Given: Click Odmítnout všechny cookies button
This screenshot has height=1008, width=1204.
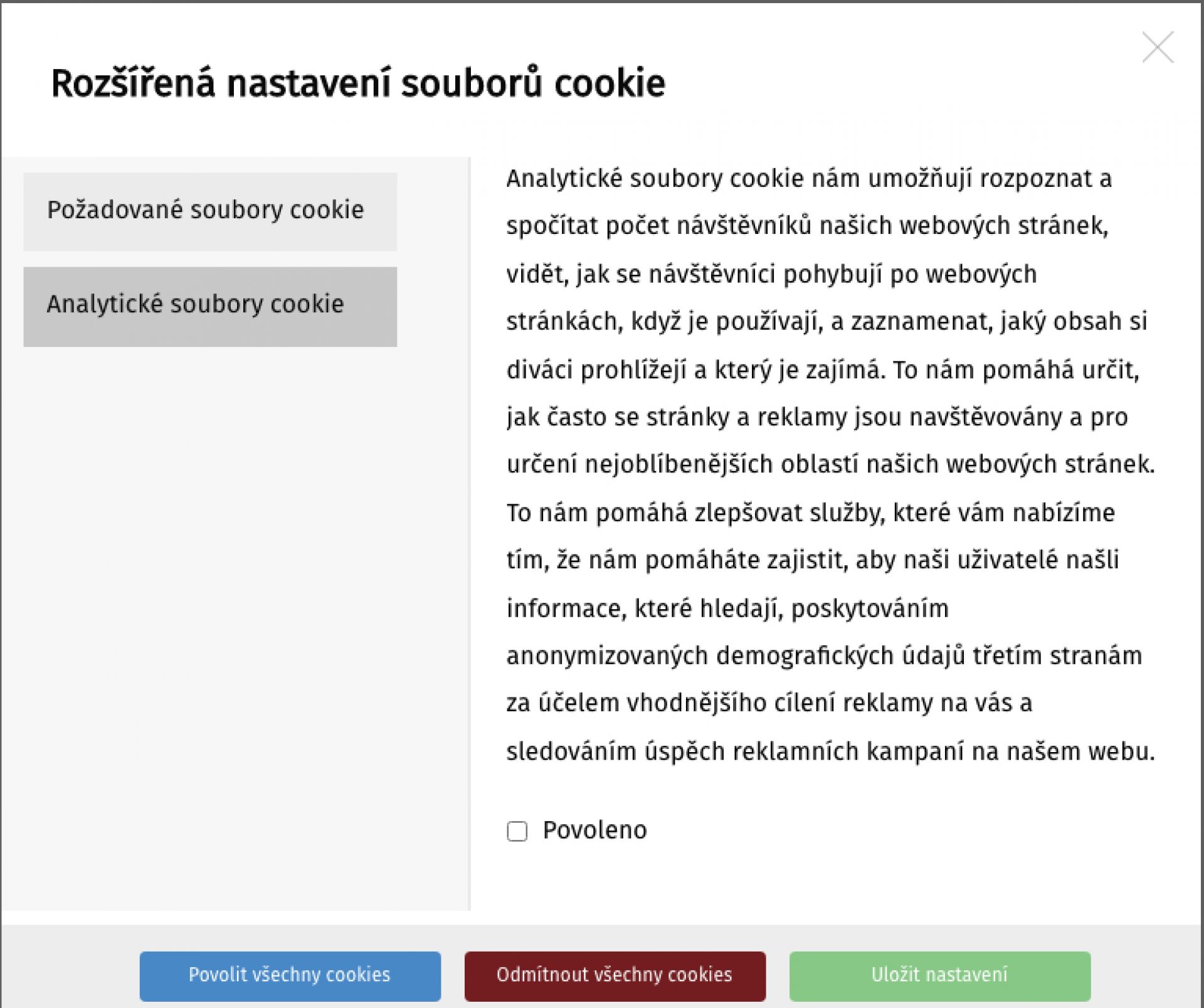Looking at the screenshot, I should click(x=615, y=975).
